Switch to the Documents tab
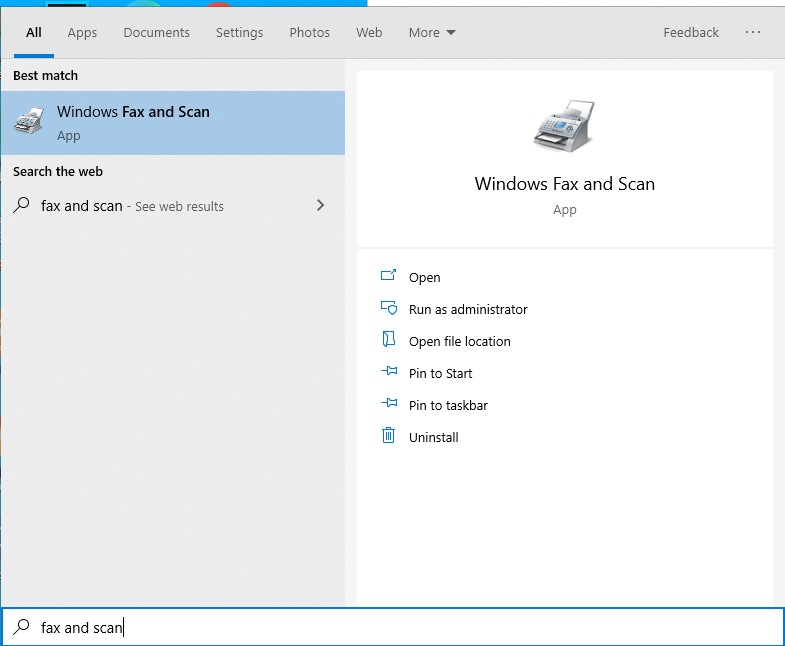 coord(156,33)
